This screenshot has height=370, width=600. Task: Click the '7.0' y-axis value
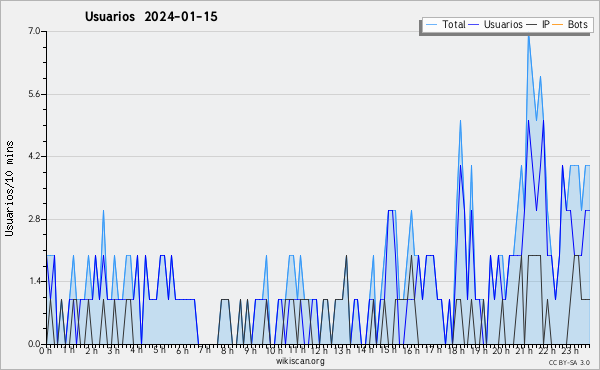pos(34,31)
